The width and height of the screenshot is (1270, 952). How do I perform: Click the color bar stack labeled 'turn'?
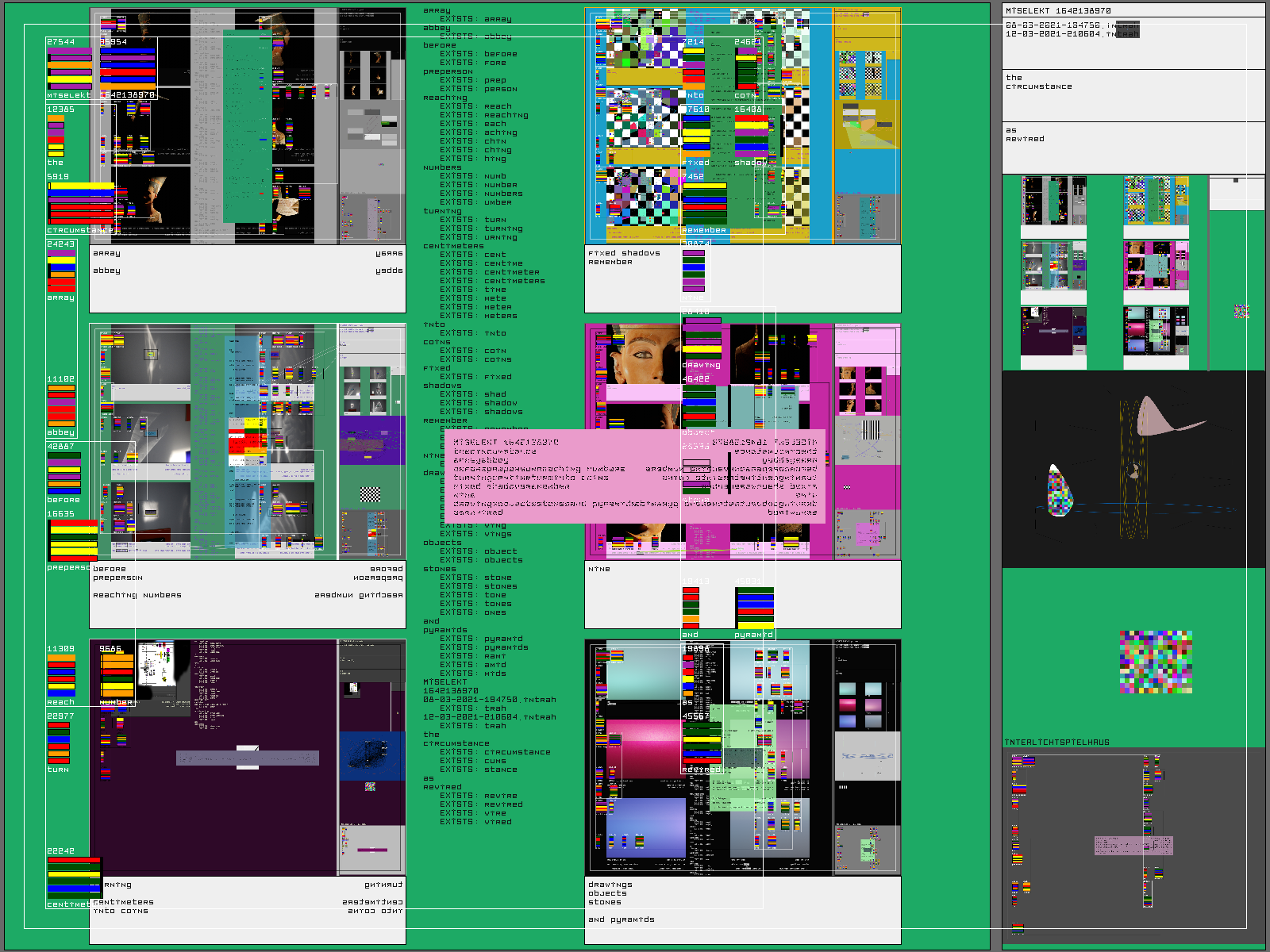click(x=59, y=743)
